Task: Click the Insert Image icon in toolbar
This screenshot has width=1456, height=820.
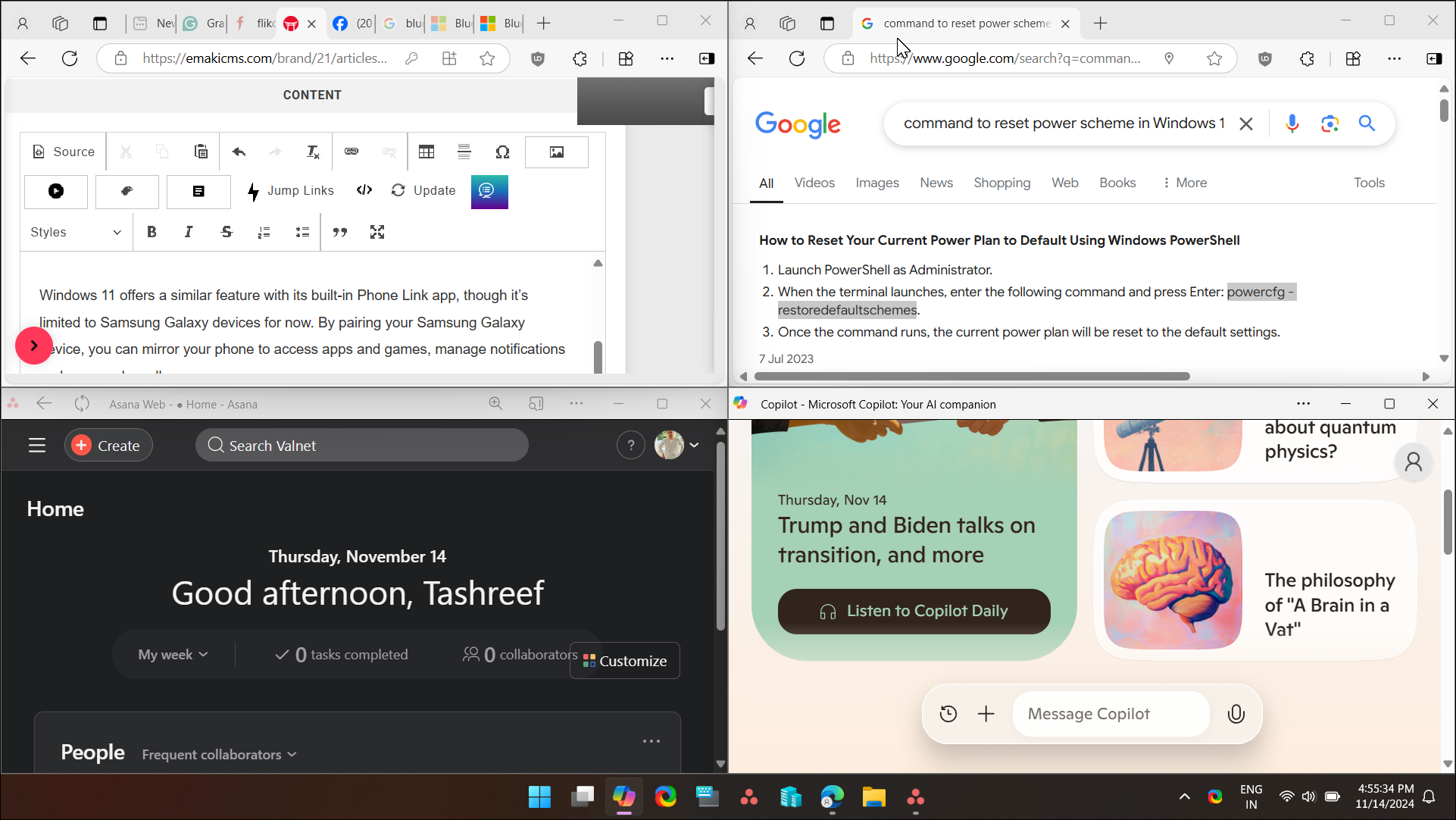Action: (x=557, y=151)
